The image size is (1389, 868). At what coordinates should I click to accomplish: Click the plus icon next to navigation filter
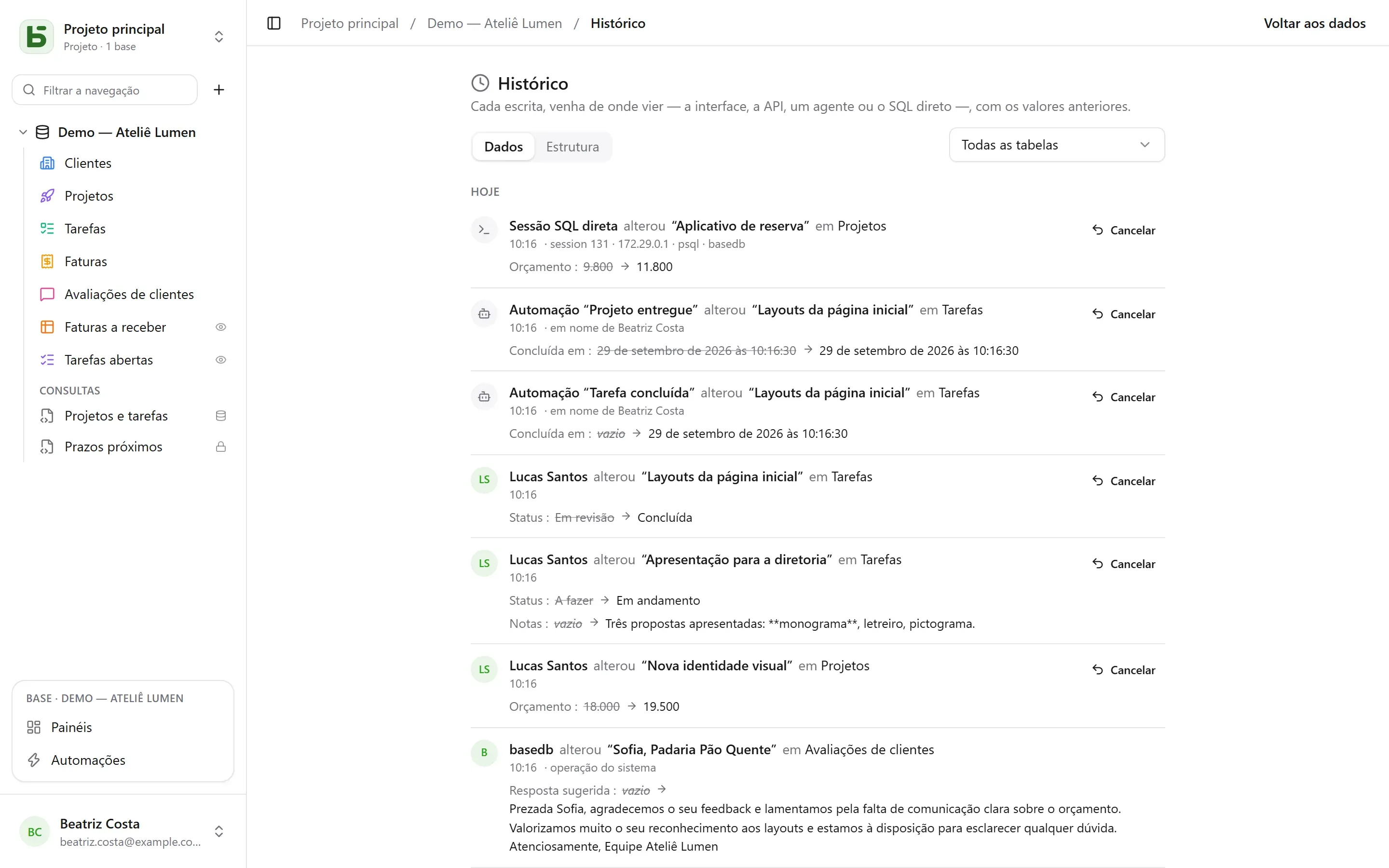click(218, 90)
